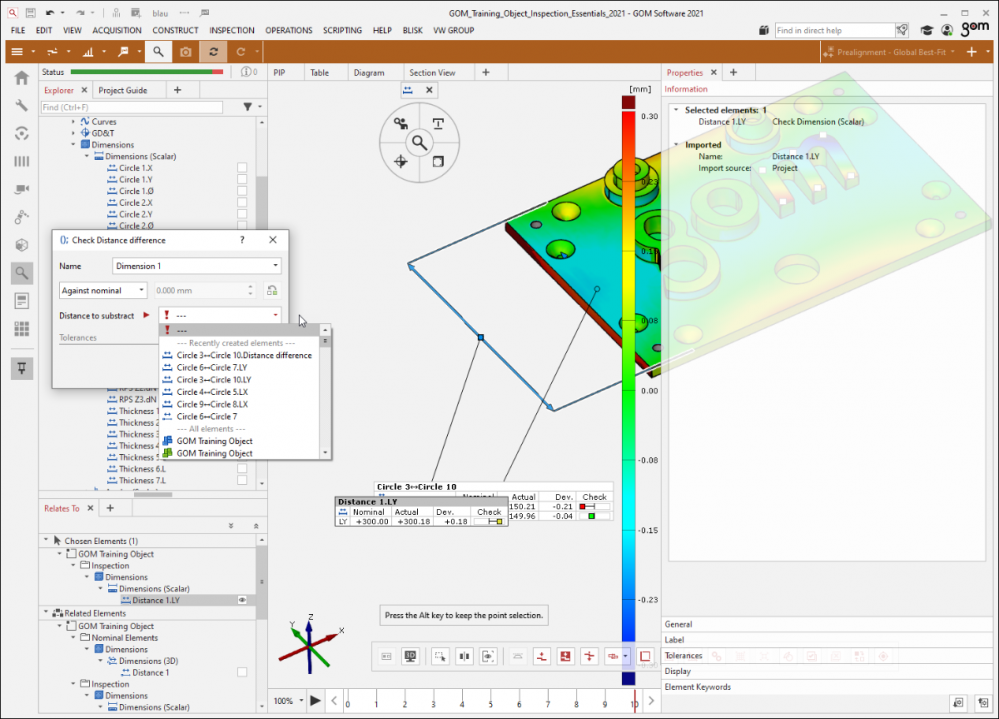Image resolution: width=999 pixels, height=719 pixels.
Task: Click the home icon in left sidebar
Action: coord(21,78)
